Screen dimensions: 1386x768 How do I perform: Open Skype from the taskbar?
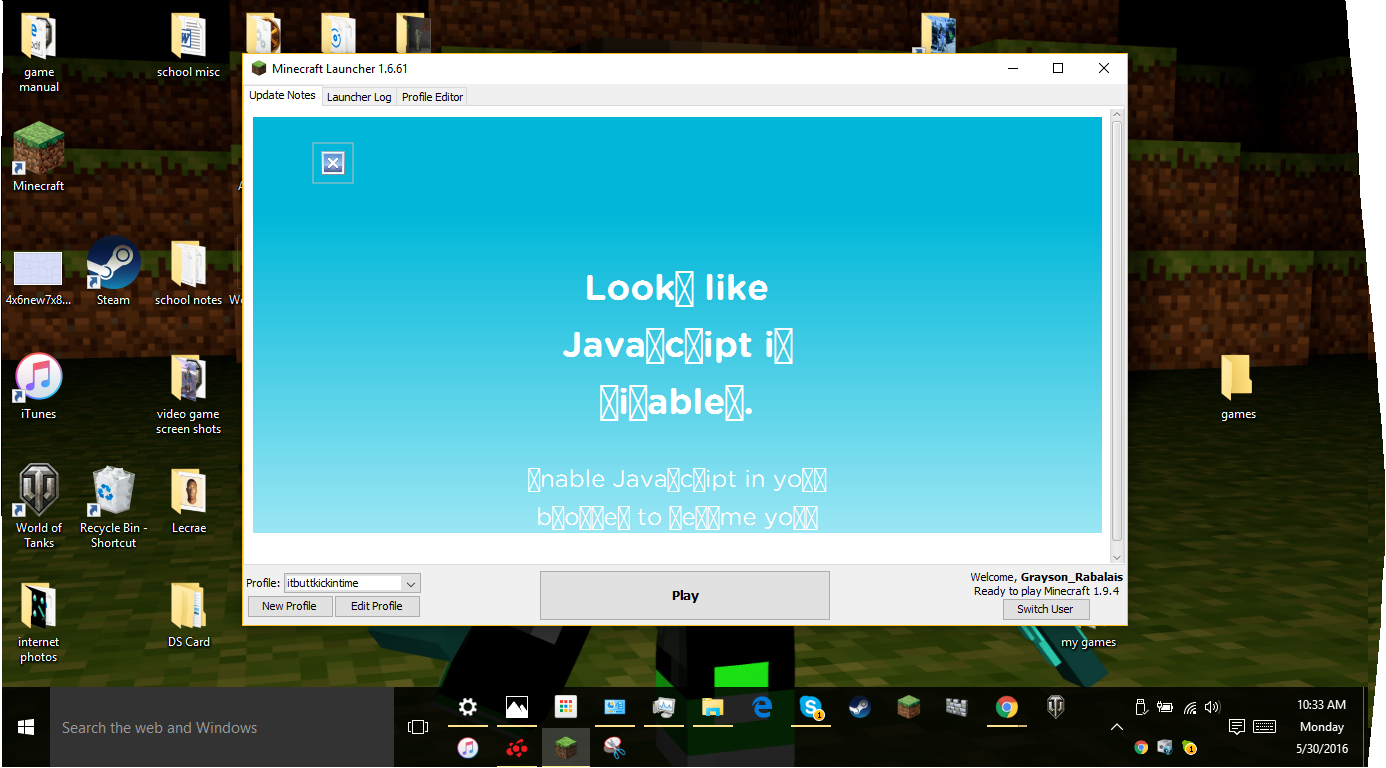point(810,708)
